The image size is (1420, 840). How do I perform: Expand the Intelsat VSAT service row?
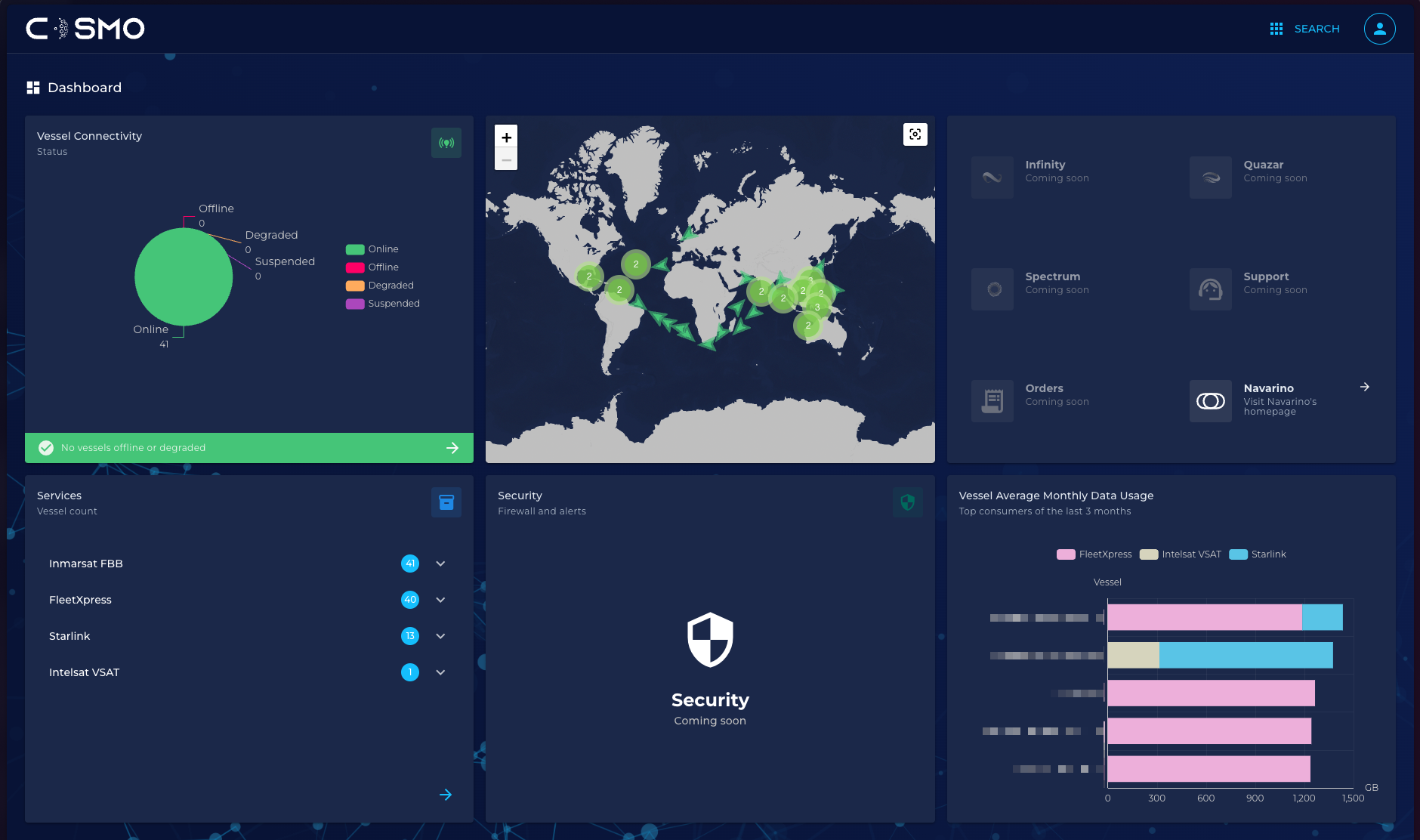[440, 672]
